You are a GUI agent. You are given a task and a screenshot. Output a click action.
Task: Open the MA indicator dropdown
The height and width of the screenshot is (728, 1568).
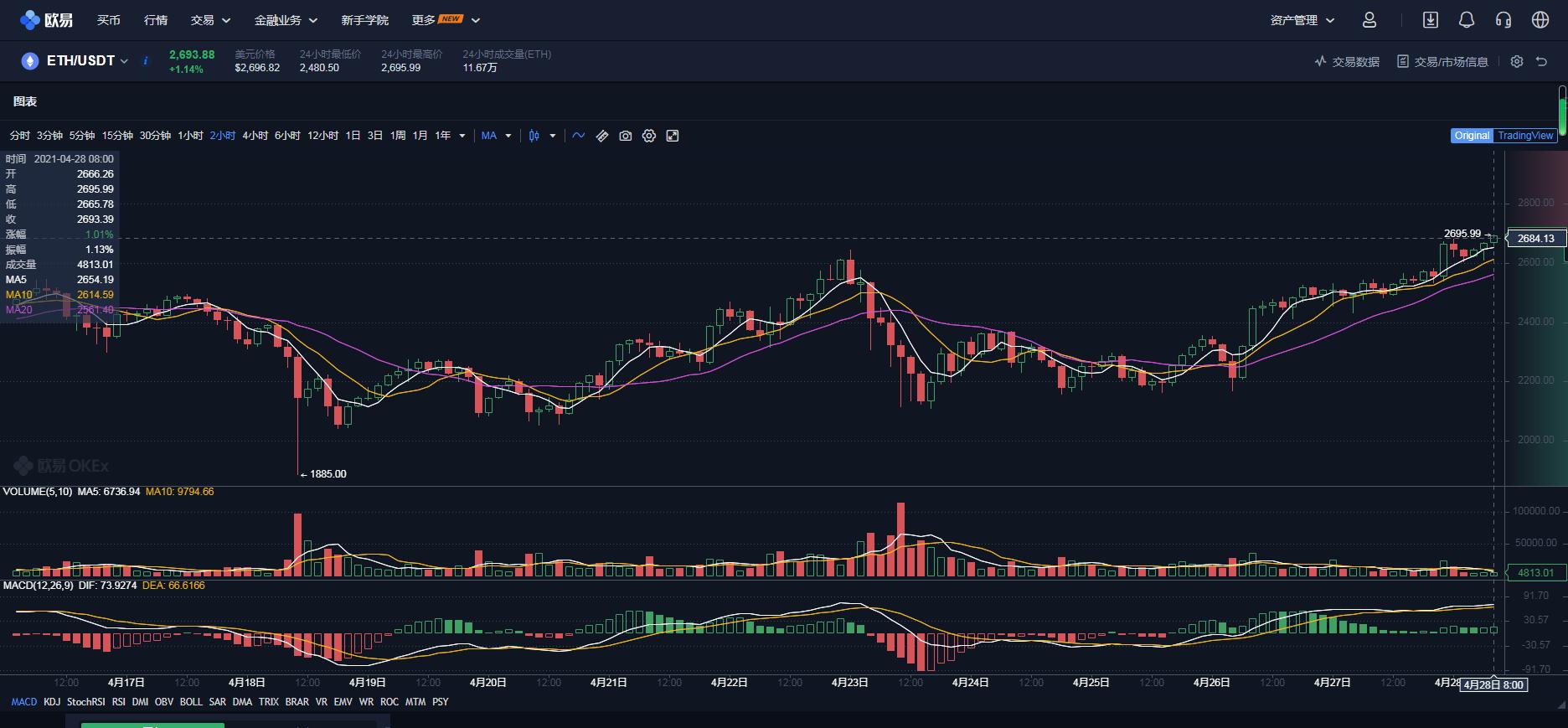tap(496, 136)
